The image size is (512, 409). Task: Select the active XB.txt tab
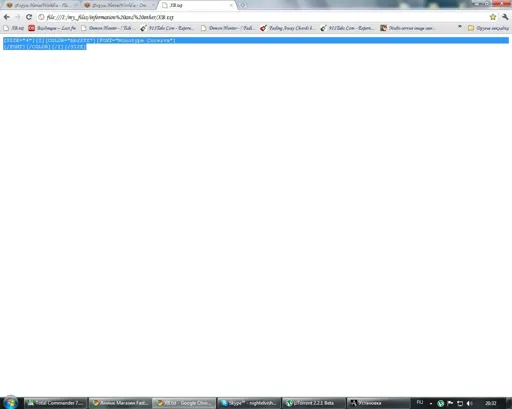coord(197,5)
